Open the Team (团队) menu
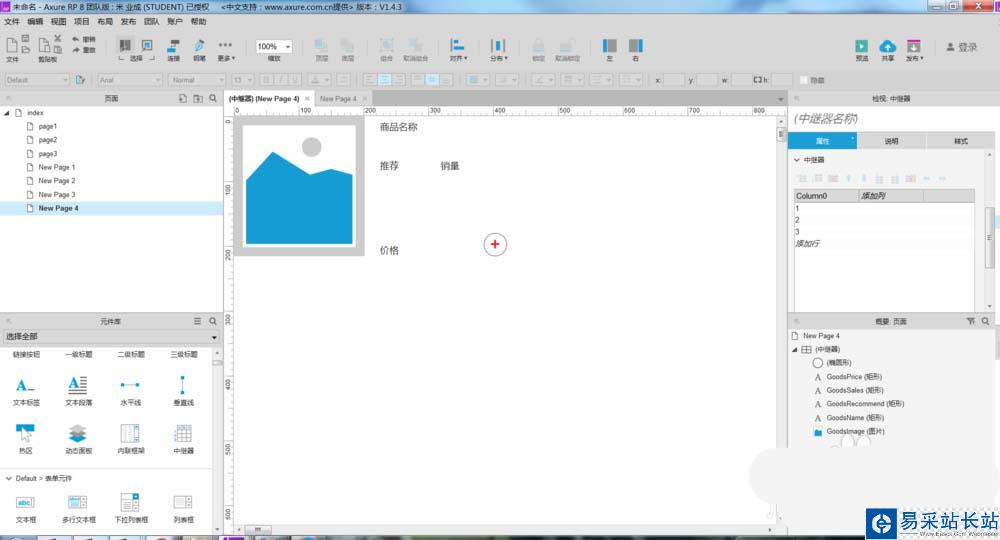Screen dimensions: 1000x540 click(151, 22)
